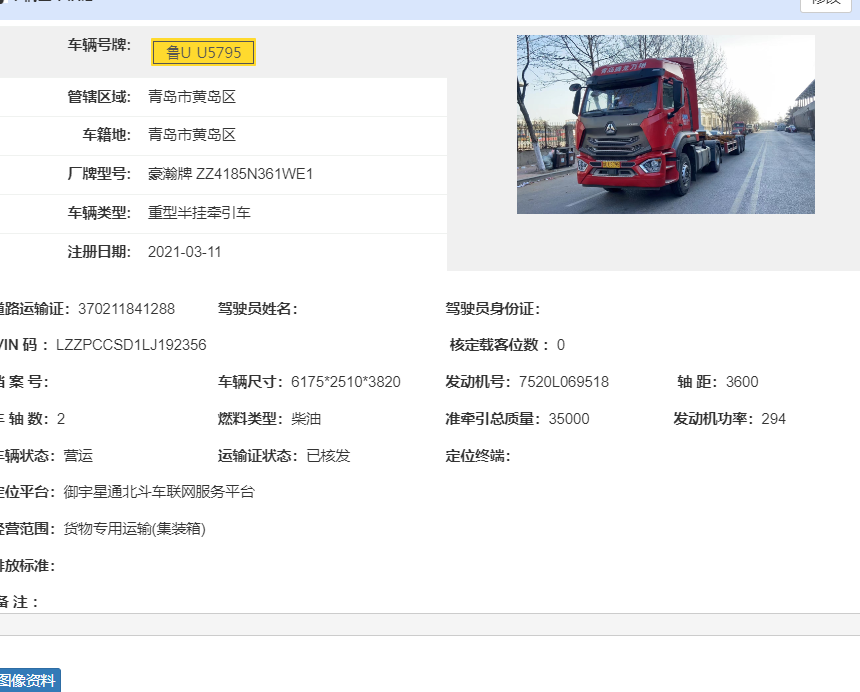This screenshot has height=692, width=860.
Task: Click the engine number 7520L069518
Action: (563, 382)
